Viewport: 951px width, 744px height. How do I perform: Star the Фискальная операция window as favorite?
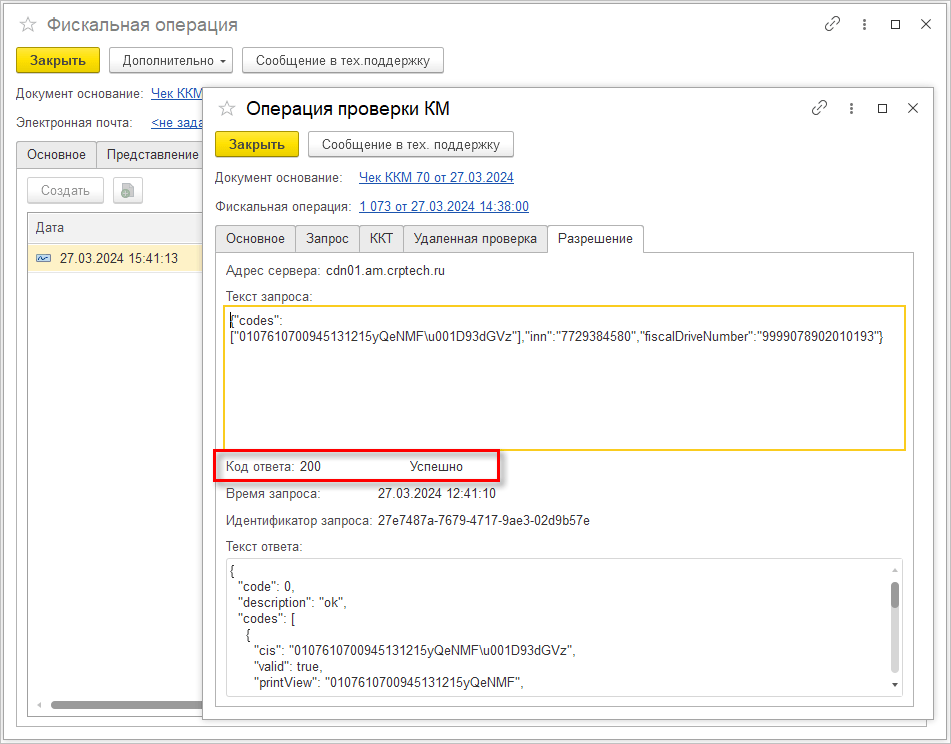[x=28, y=25]
